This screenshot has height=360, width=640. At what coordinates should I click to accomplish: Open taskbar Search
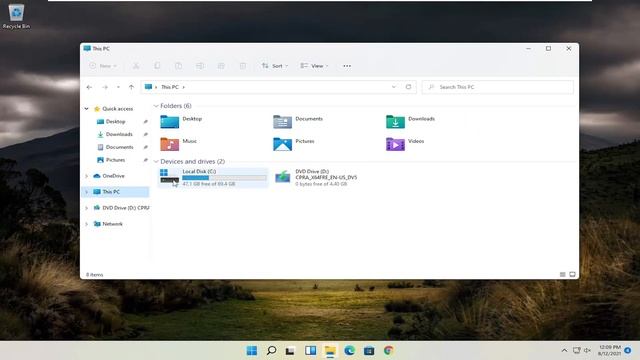point(271,351)
